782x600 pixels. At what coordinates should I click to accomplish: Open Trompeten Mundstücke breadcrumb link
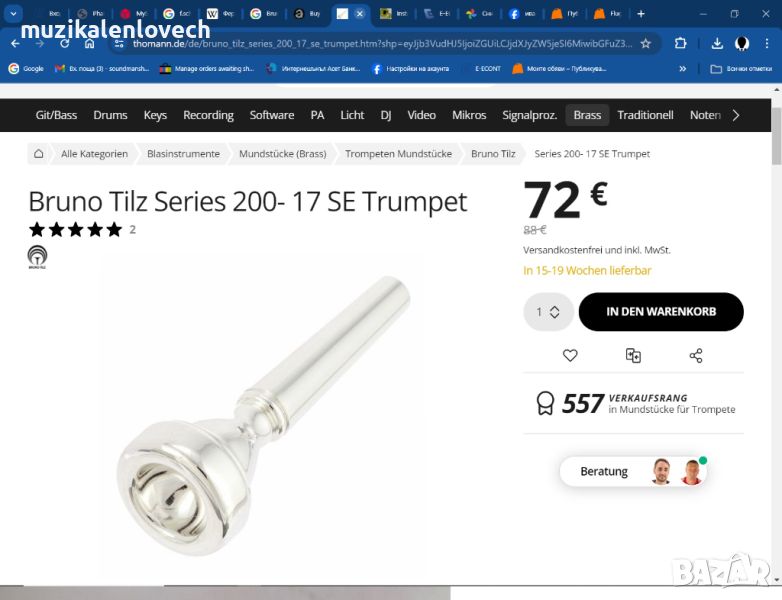pyautogui.click(x=398, y=154)
